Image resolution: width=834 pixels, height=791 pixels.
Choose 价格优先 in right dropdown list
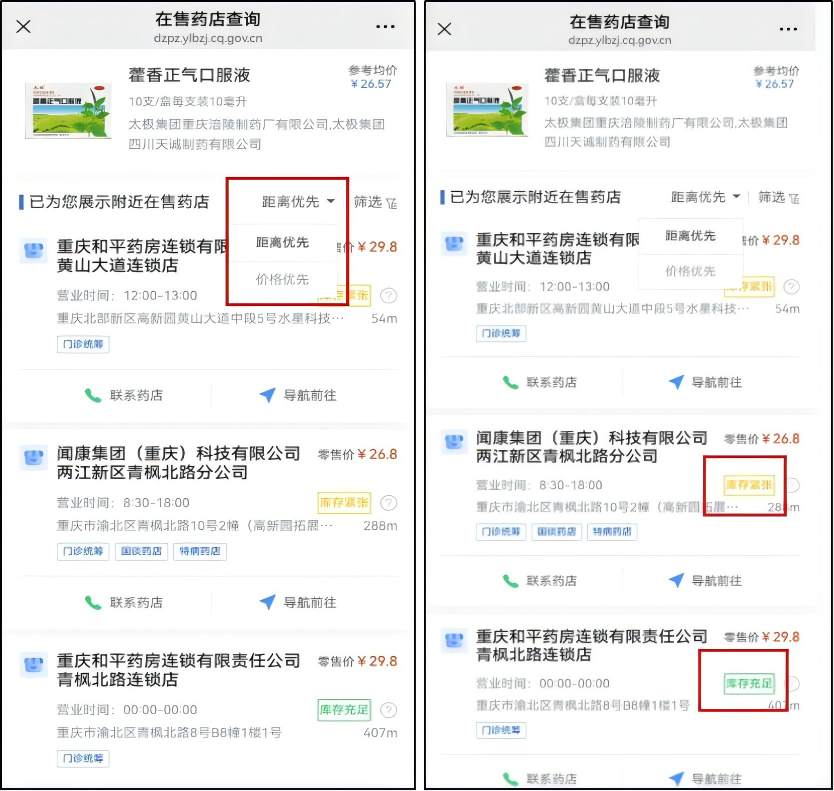point(690,271)
